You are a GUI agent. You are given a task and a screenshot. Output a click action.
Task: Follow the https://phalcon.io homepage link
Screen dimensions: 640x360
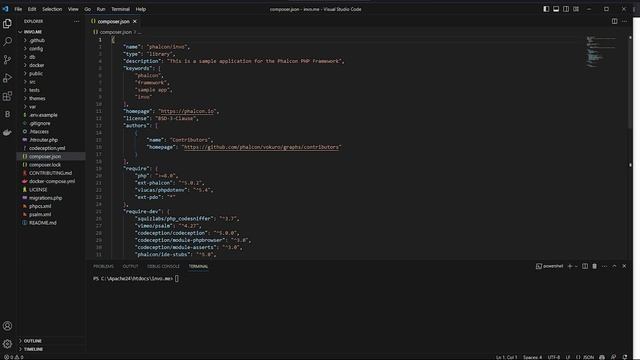click(187, 111)
